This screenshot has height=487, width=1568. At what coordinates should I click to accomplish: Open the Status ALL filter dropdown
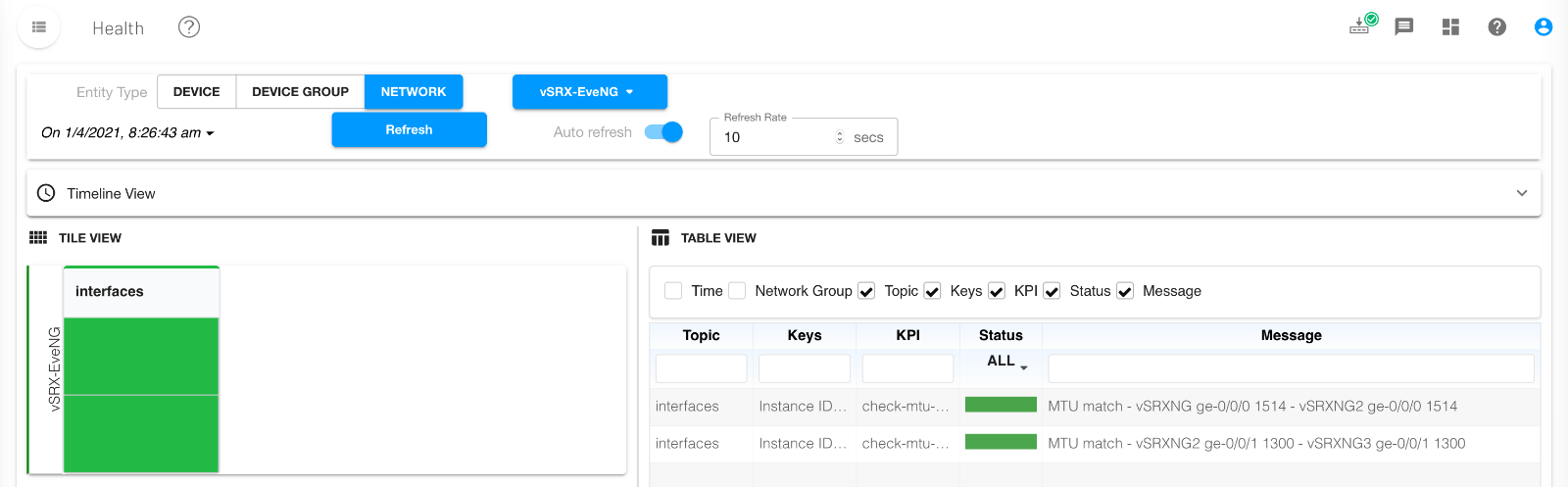point(1006,362)
